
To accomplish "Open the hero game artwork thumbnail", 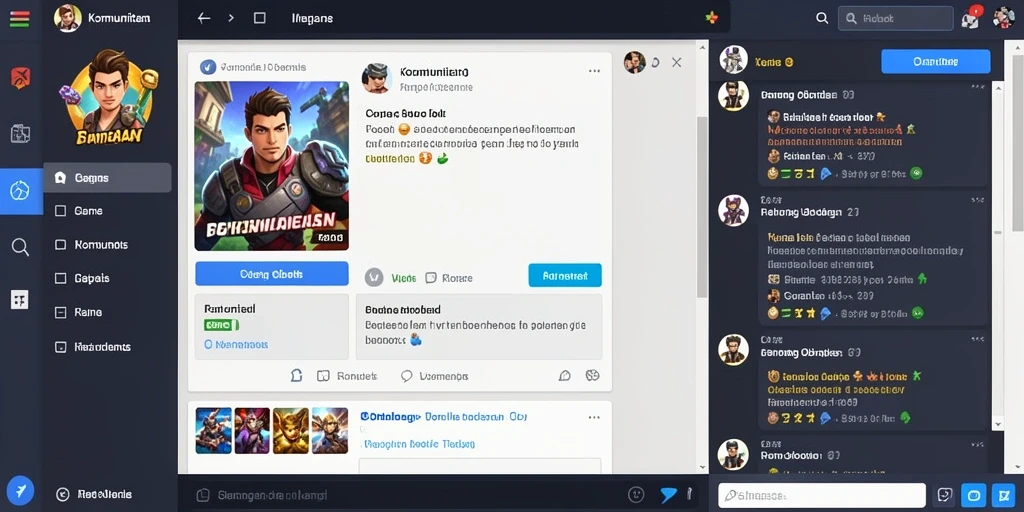I will (x=272, y=166).
